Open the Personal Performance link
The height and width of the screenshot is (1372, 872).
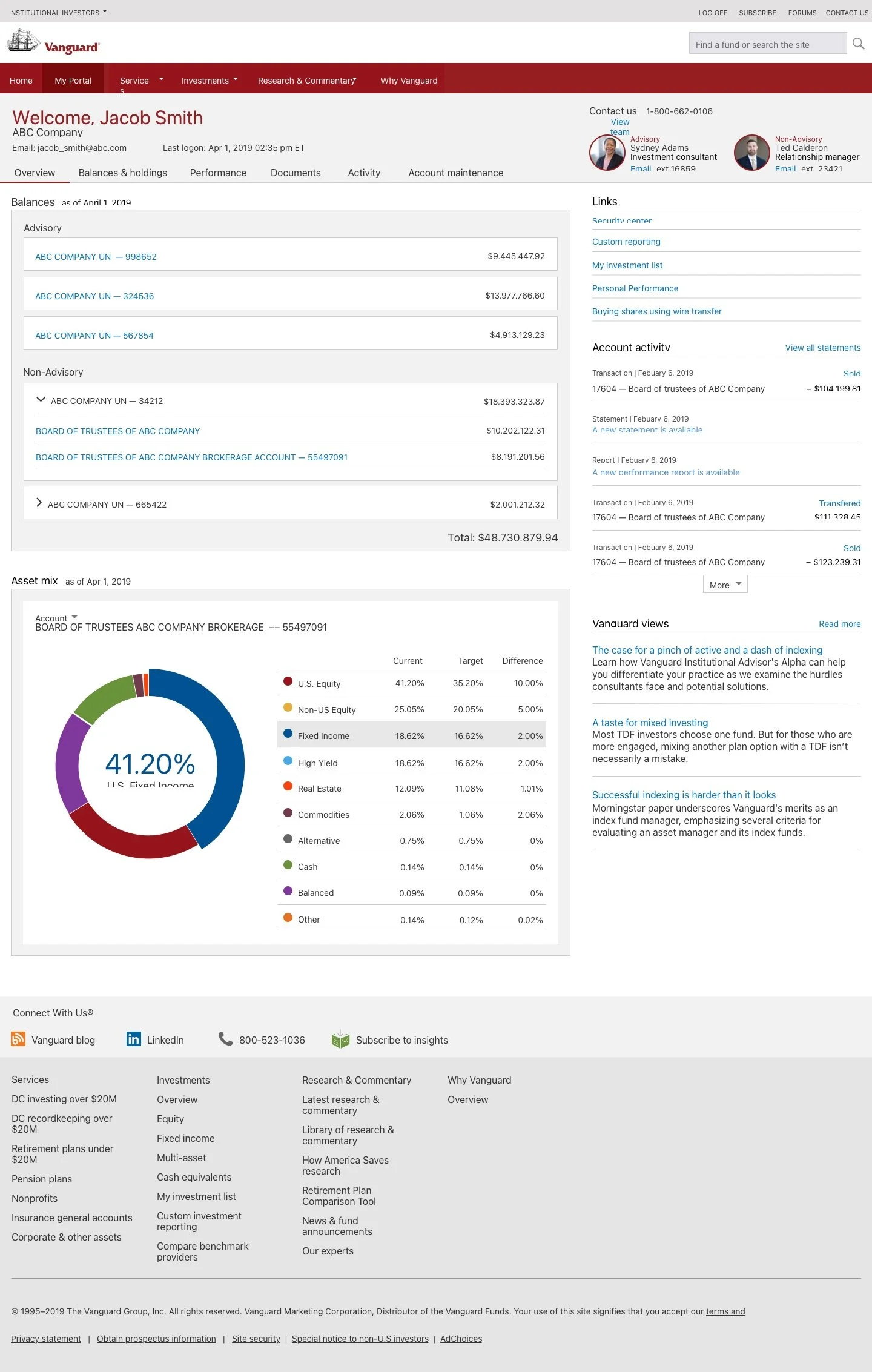(635, 288)
